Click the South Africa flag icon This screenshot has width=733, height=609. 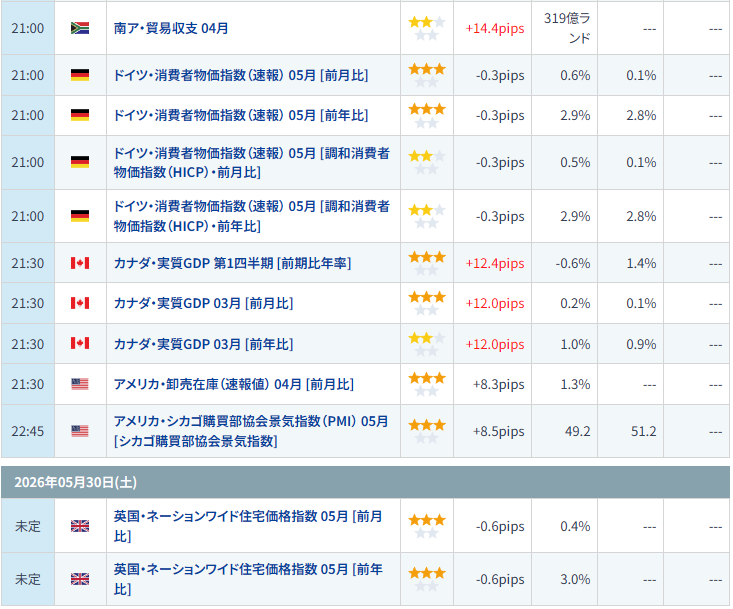[80, 28]
